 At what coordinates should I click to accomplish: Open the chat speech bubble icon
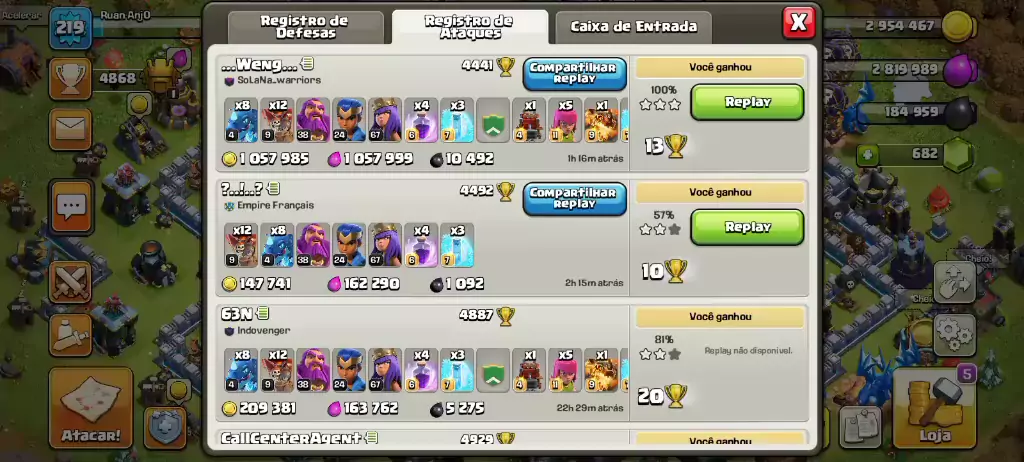coord(70,208)
